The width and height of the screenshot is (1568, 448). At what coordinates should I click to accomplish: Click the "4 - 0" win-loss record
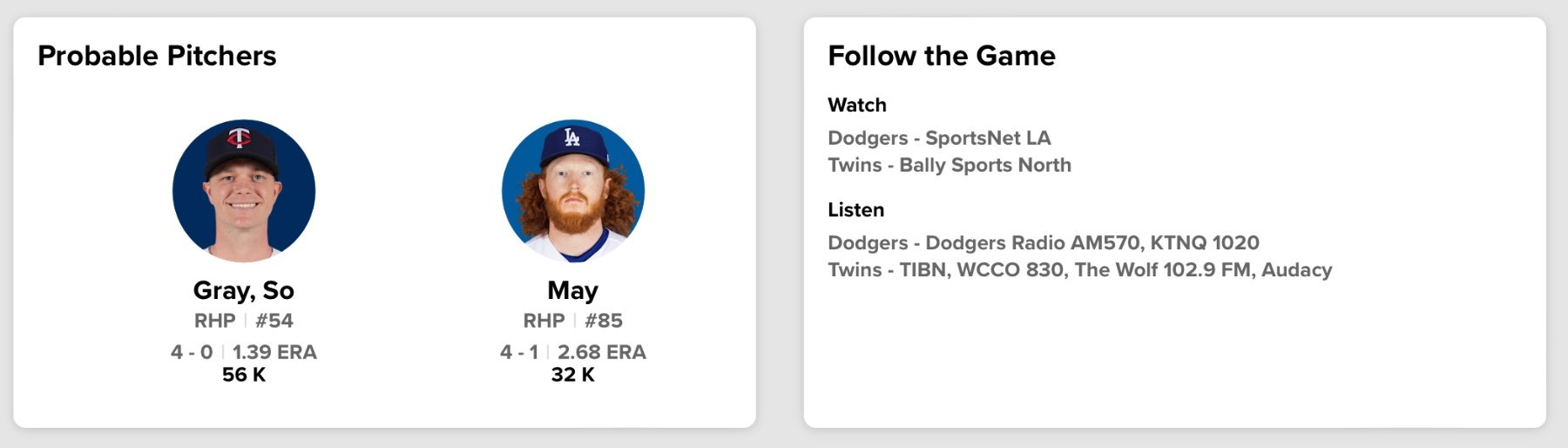(x=192, y=352)
